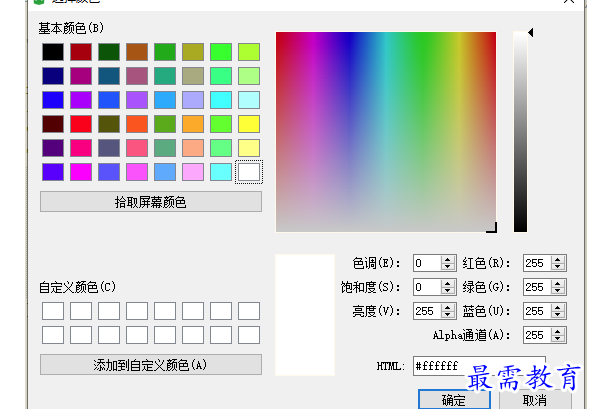Screen dimensions: 589x409
Task: Decrease the 色调(E) value with down arrow
Action: (447, 266)
